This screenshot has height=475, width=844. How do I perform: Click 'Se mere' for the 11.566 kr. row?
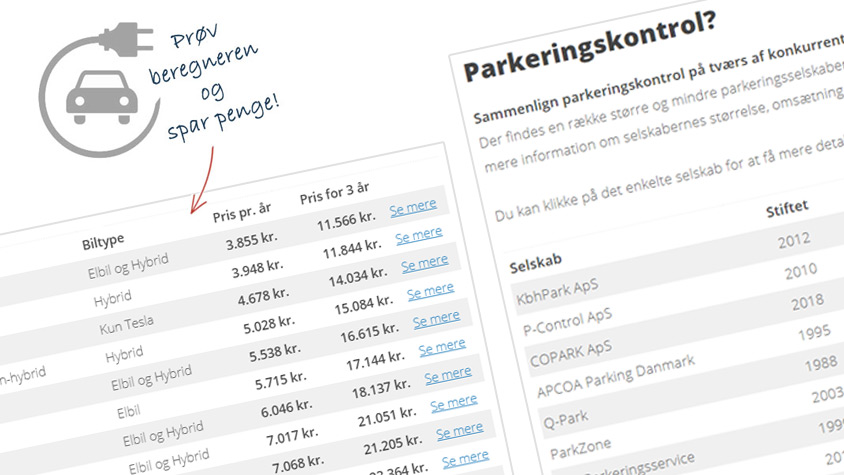(x=413, y=207)
